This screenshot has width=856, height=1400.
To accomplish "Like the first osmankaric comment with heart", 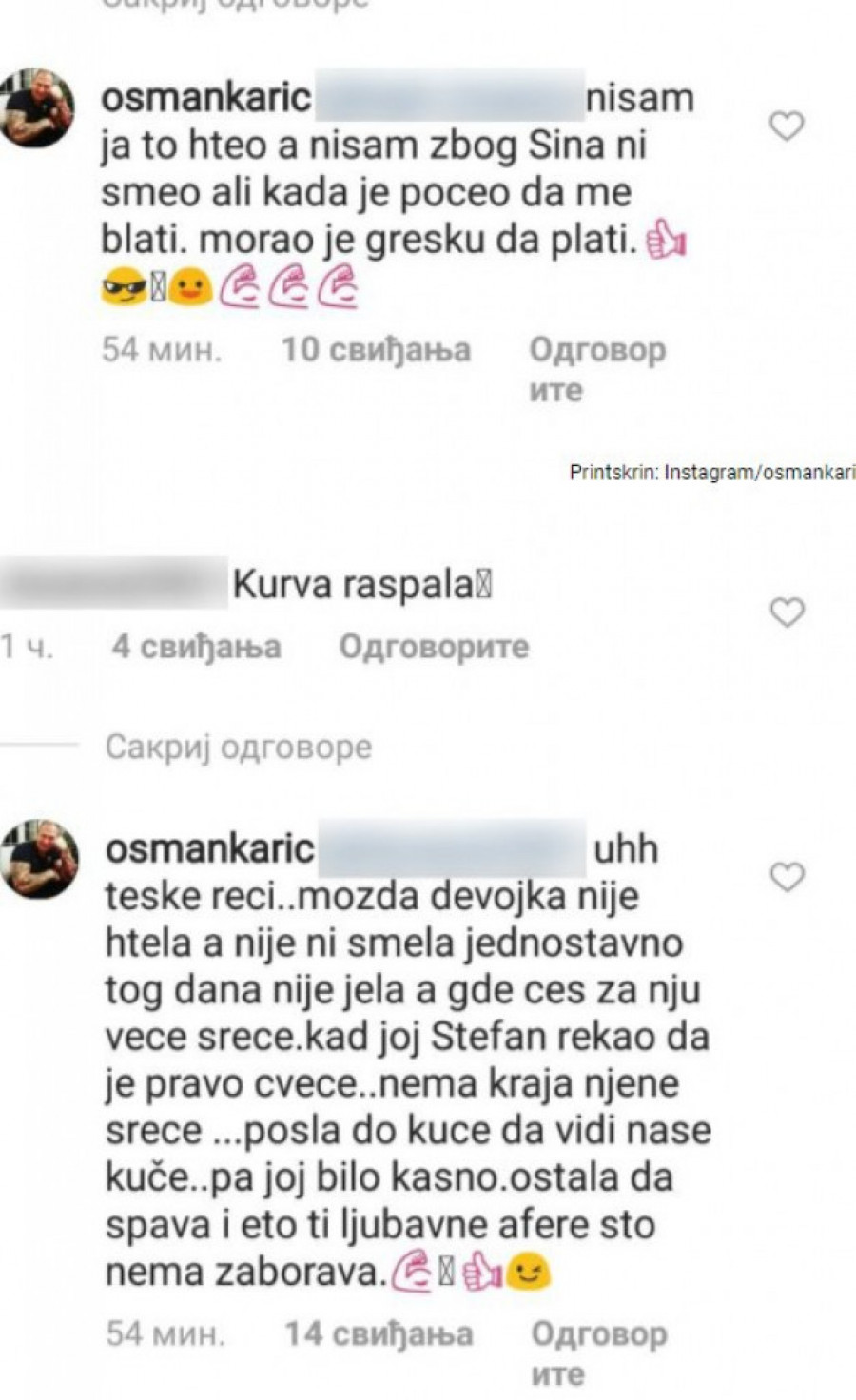I will point(787,126).
